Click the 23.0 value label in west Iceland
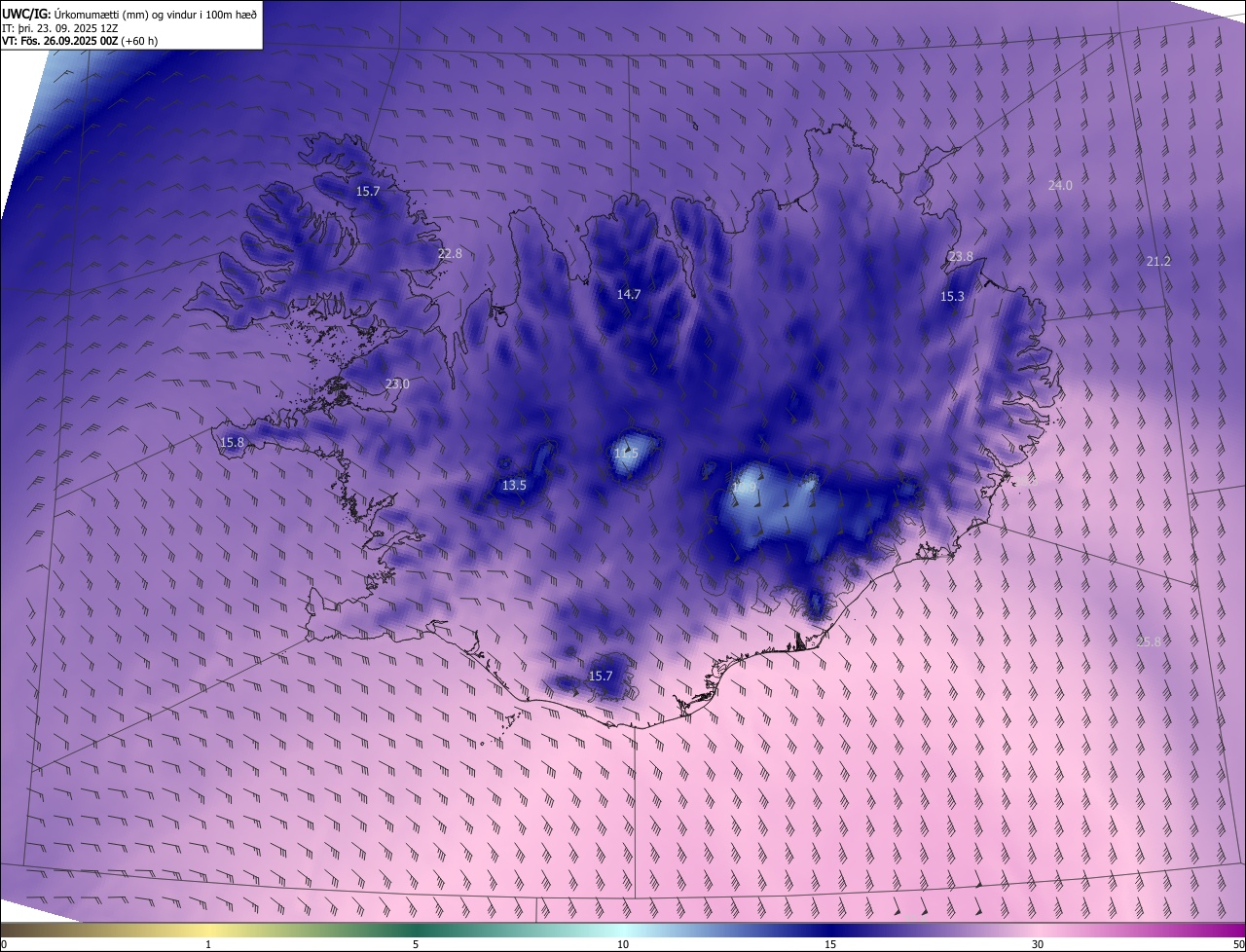1246x952 pixels. coord(397,384)
